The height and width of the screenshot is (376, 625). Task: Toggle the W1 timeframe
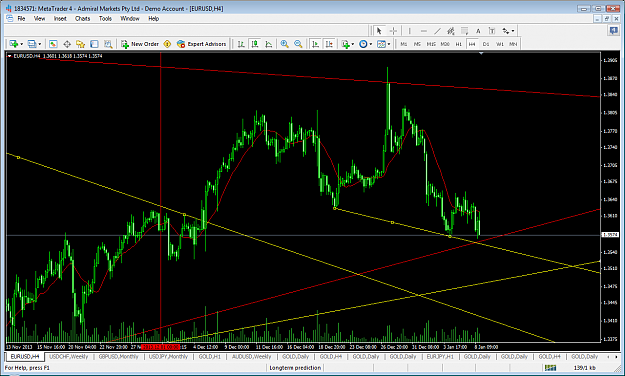[500, 44]
